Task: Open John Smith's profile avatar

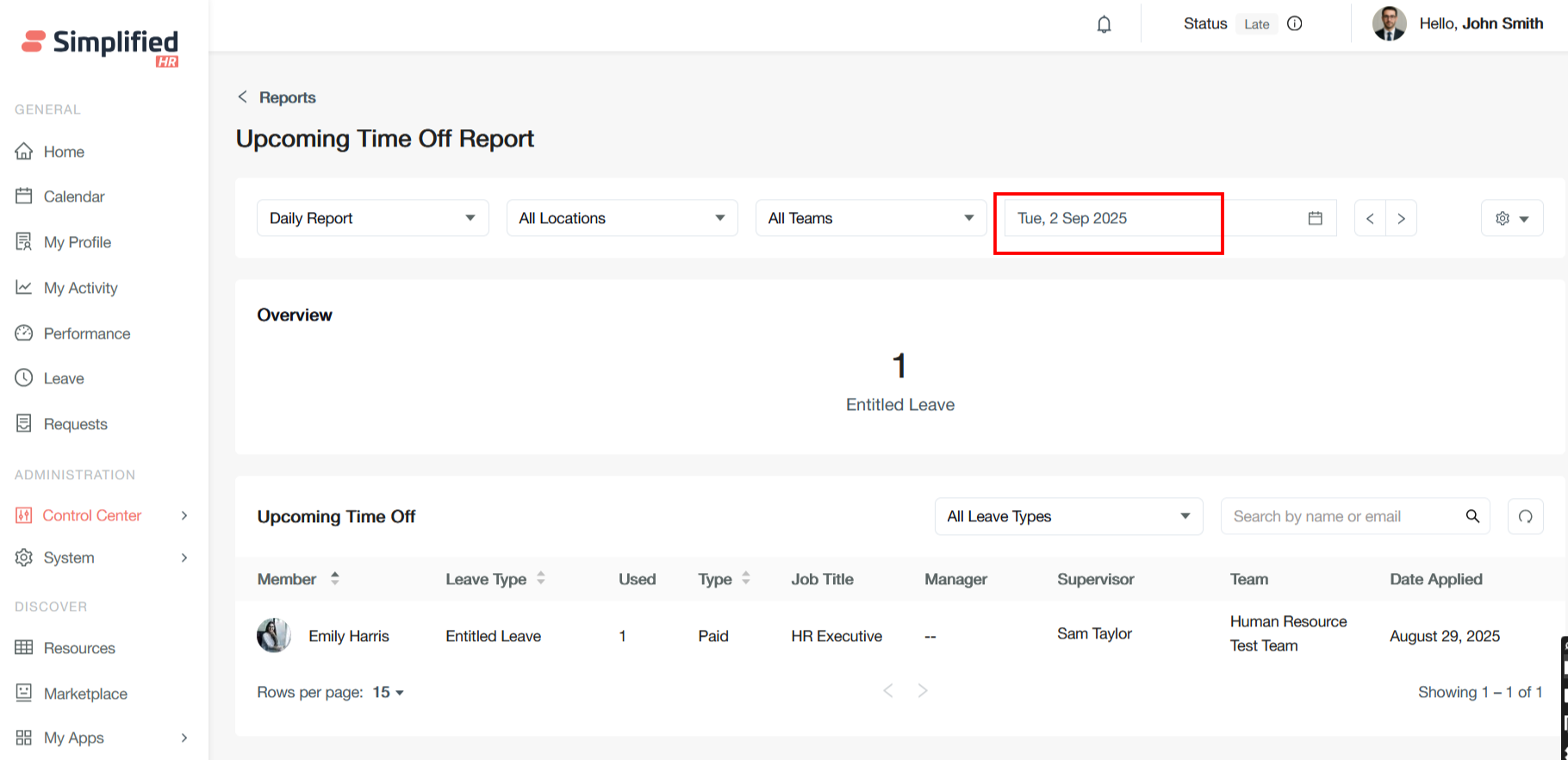Action: 1389,24
